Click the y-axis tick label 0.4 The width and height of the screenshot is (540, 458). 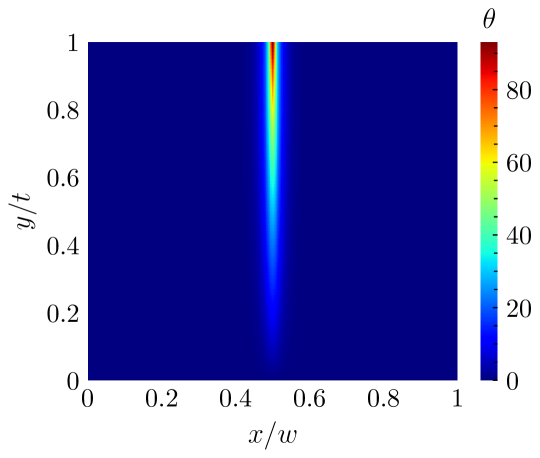pyautogui.click(x=63, y=247)
